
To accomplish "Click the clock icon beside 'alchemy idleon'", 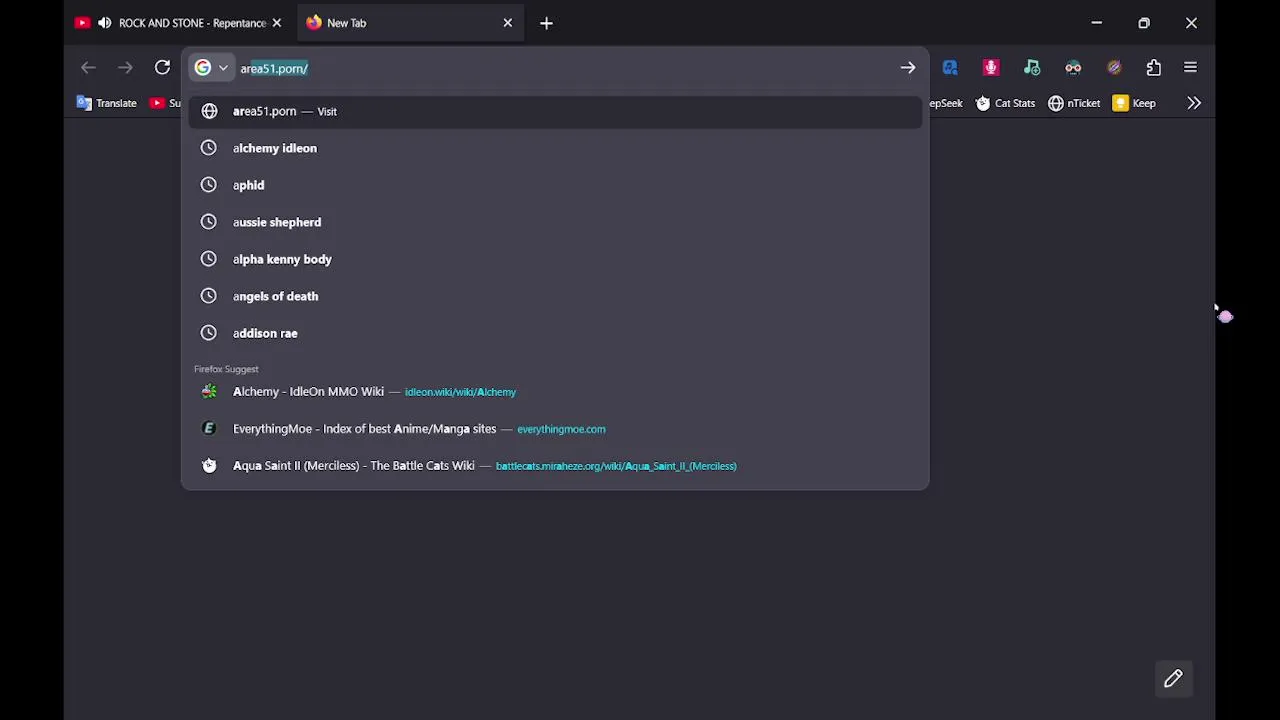I will click(x=208, y=148).
